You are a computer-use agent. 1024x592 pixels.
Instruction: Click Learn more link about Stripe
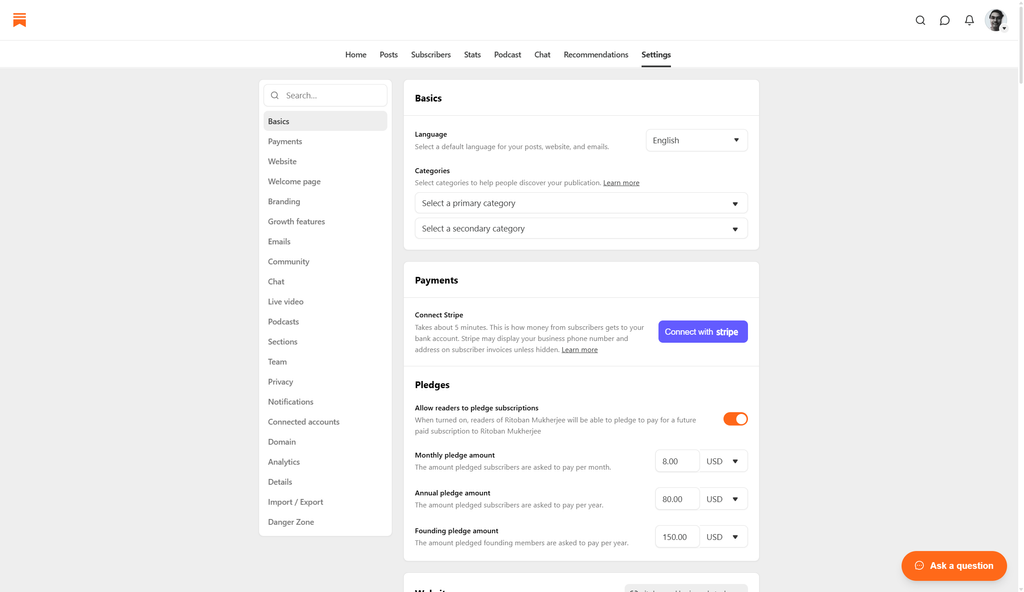(579, 350)
